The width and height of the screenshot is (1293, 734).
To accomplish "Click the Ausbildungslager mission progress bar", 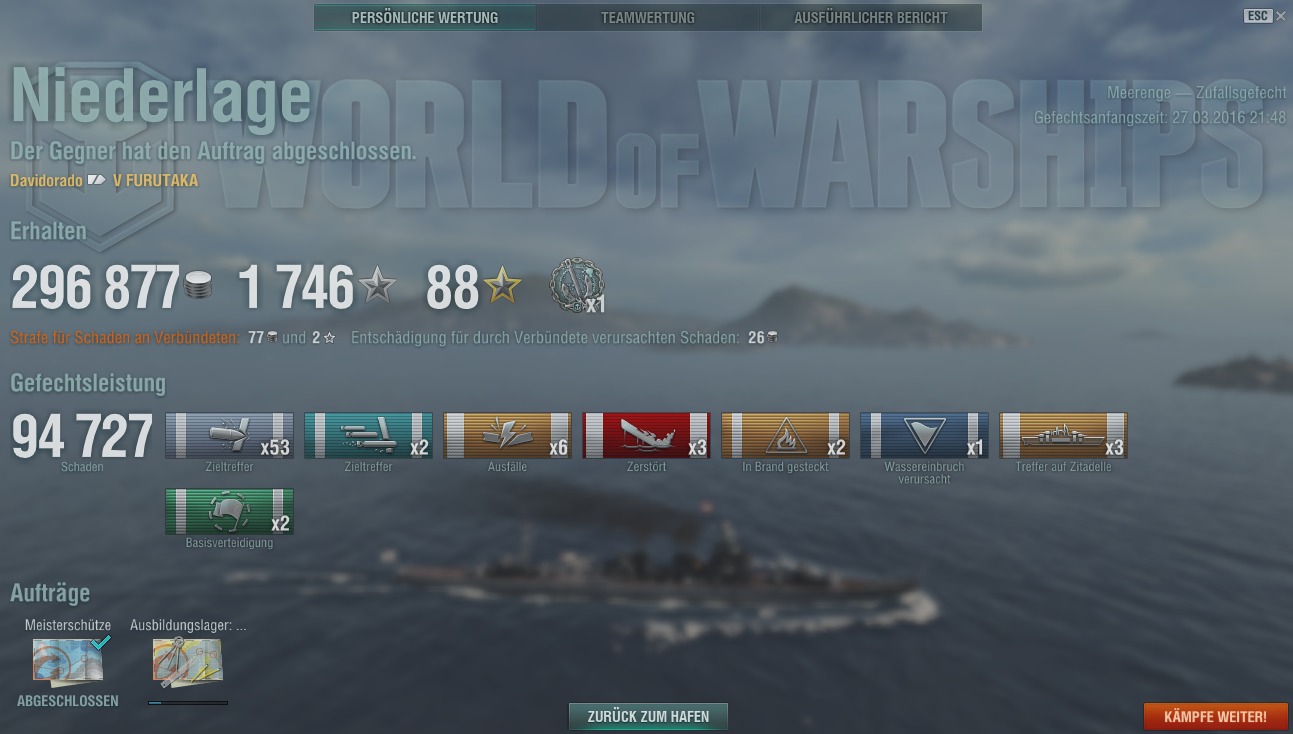I will point(188,703).
